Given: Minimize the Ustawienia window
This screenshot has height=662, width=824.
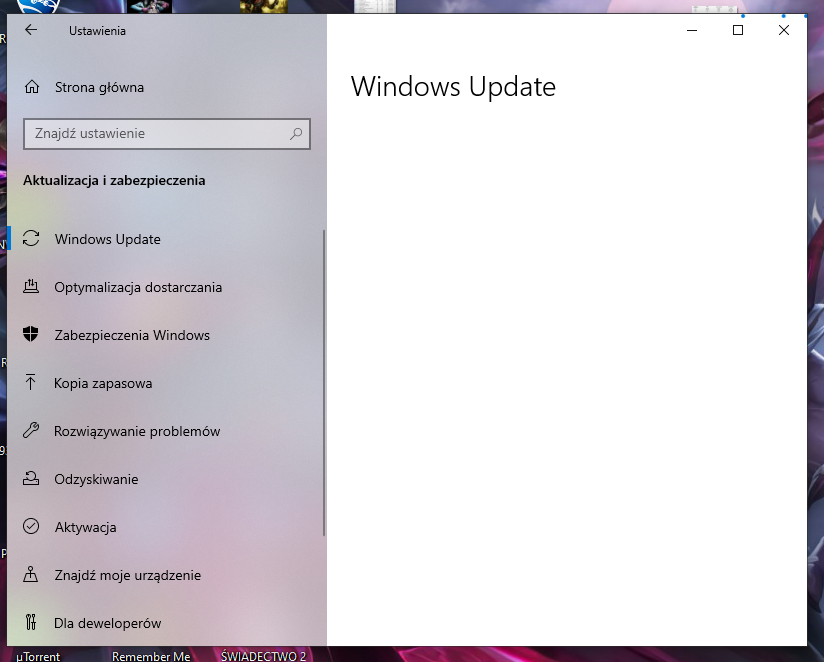Looking at the screenshot, I should (692, 30).
